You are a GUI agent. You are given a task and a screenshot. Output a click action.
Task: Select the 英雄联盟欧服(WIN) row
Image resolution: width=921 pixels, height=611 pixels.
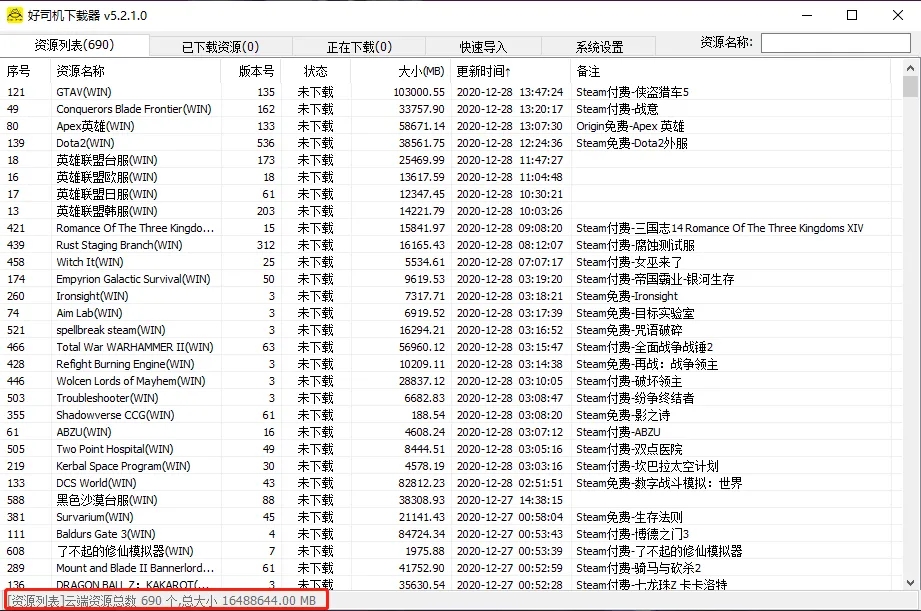coord(451,177)
